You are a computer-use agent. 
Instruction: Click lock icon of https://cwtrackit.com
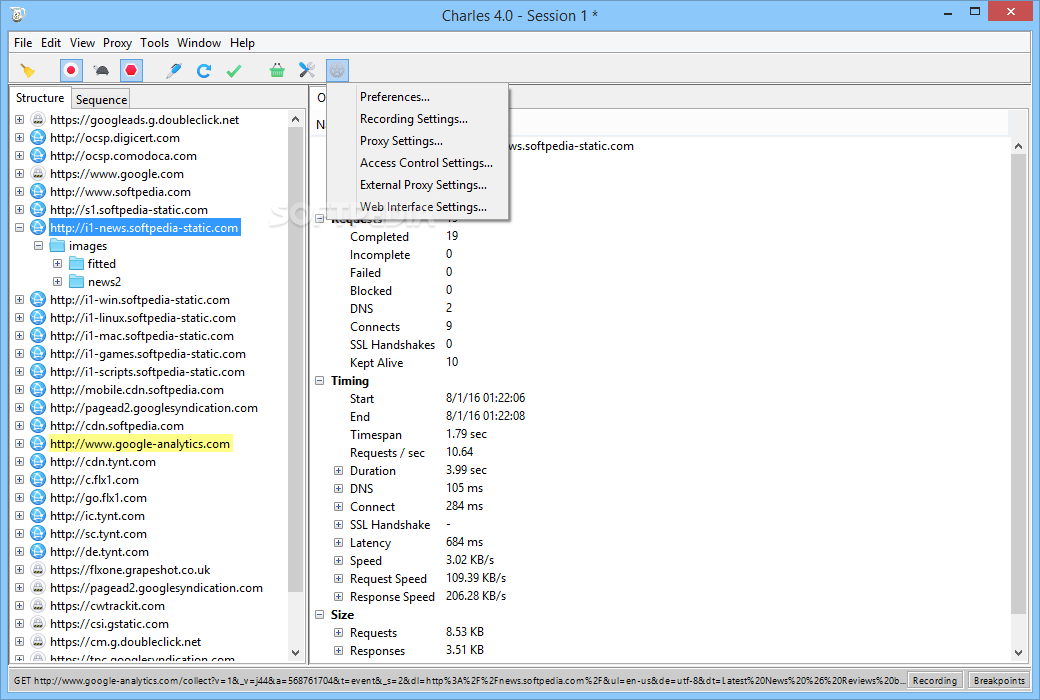coord(38,606)
